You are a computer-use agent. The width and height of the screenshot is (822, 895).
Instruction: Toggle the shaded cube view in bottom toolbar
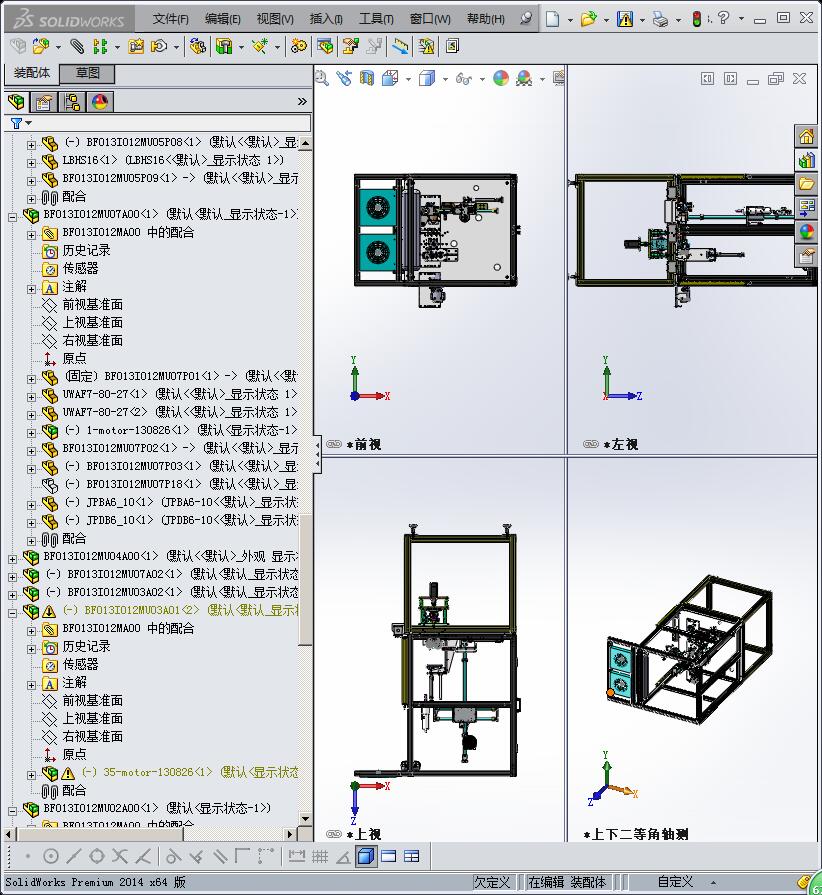pyautogui.click(x=366, y=856)
